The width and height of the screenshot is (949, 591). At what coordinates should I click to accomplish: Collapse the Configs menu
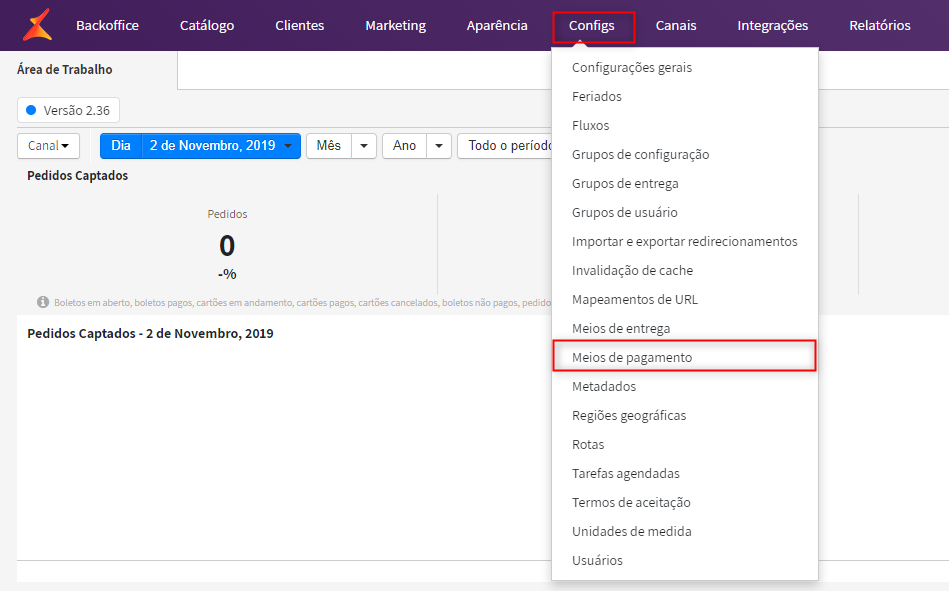coord(592,25)
